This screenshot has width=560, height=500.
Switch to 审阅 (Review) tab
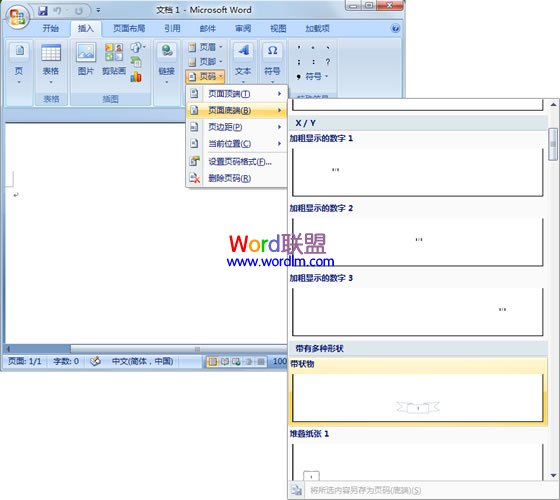243,28
